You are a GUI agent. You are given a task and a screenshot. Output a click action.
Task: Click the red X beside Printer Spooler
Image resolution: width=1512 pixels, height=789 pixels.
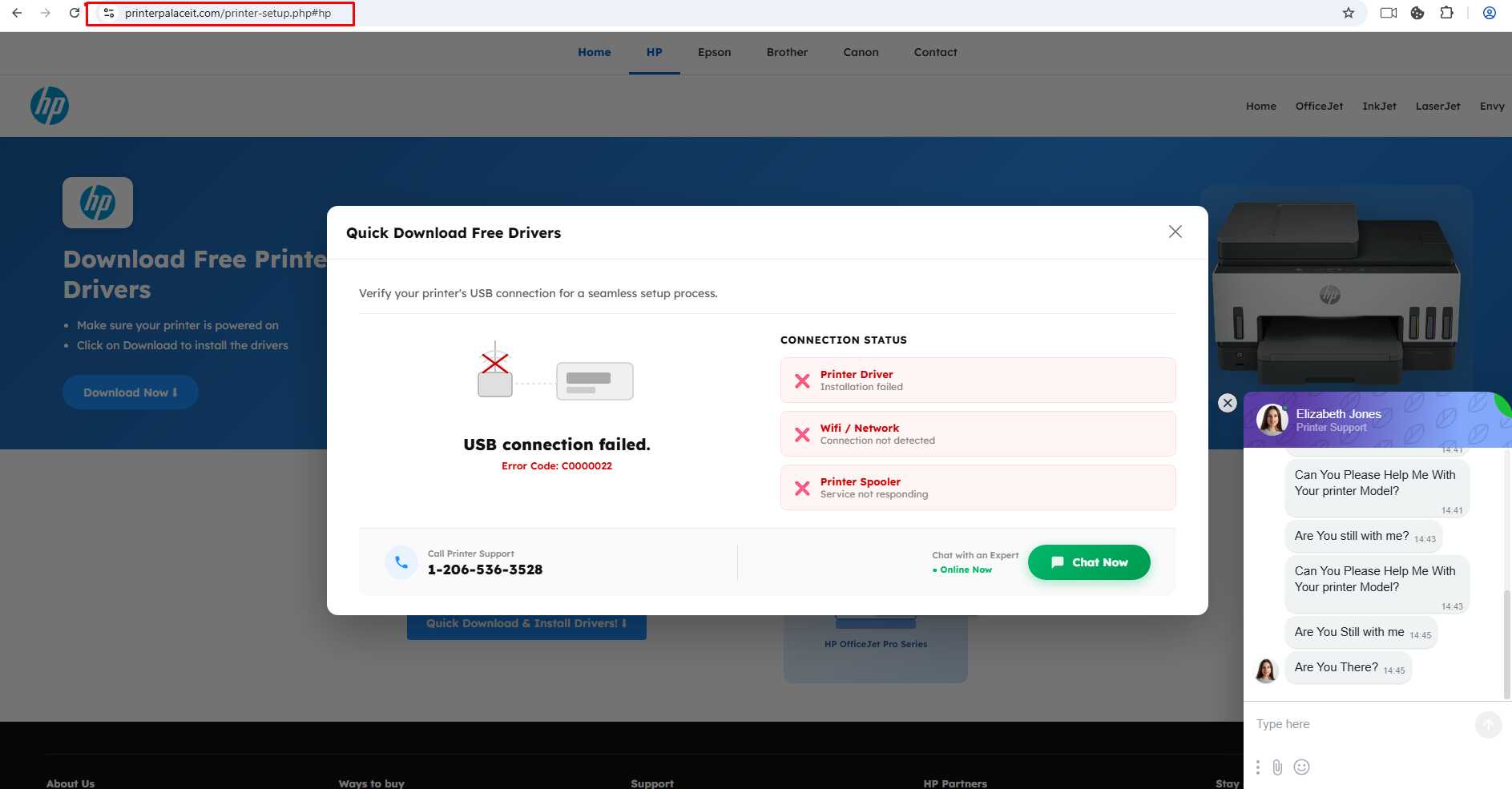802,488
